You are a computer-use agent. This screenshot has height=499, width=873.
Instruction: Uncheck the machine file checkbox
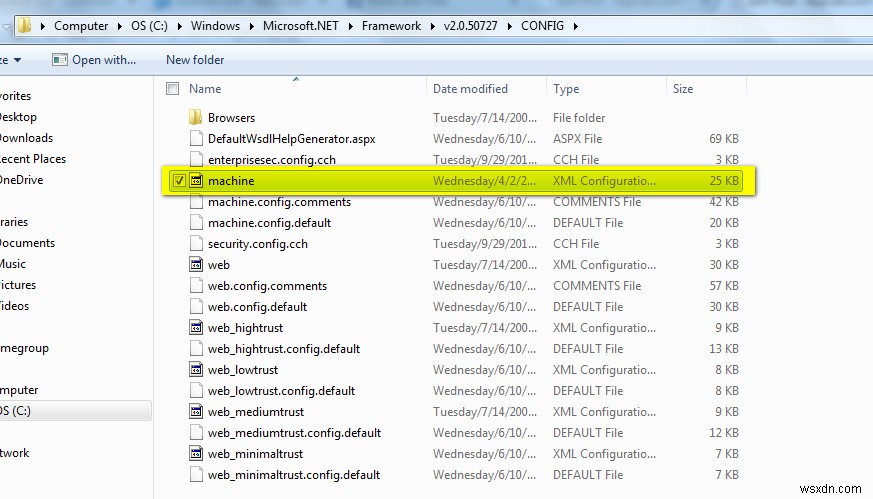point(179,180)
